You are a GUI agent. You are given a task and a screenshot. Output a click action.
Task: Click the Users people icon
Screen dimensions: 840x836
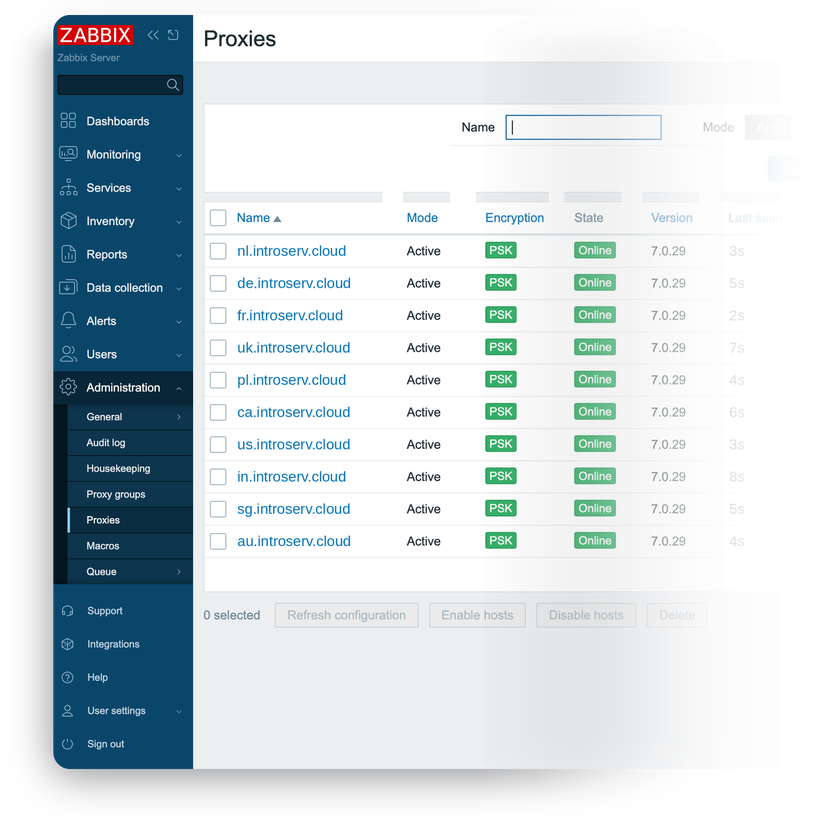[x=69, y=353]
